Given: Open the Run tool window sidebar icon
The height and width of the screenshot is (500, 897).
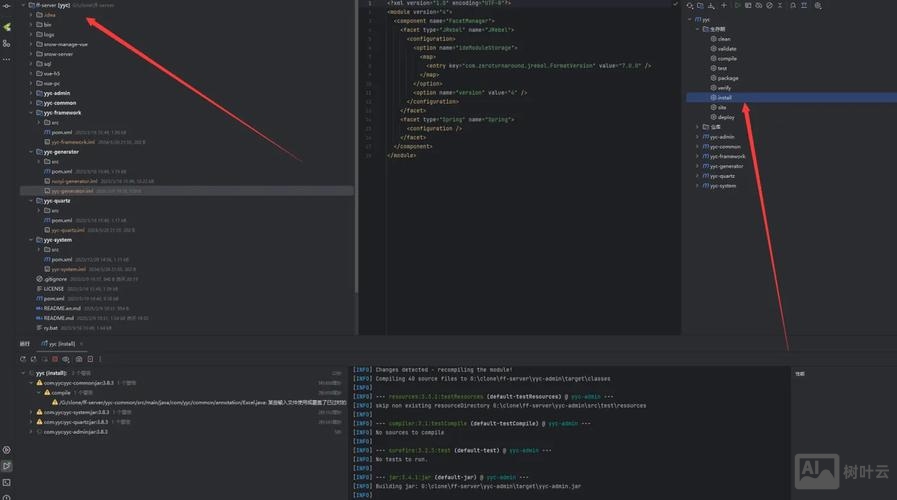Looking at the screenshot, I should (7, 466).
